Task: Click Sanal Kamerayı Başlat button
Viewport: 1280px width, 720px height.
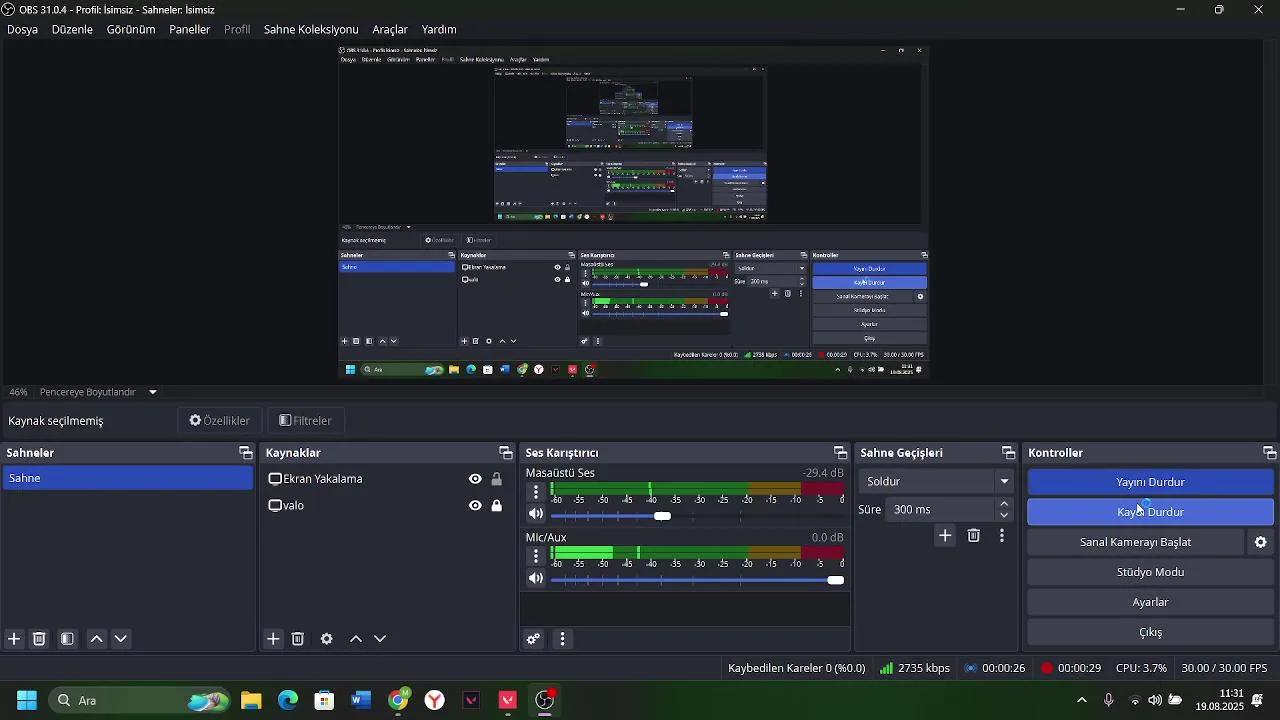Action: (1136, 542)
